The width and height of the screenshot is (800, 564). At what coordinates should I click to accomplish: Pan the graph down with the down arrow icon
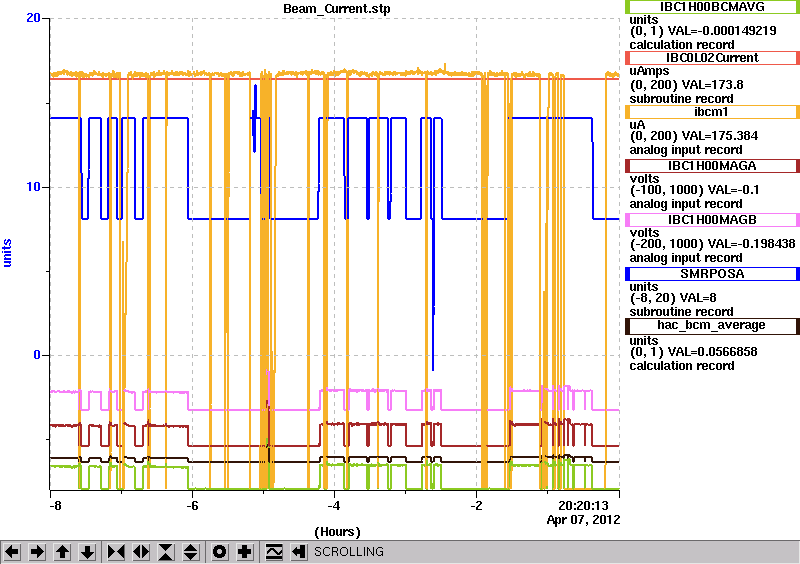(x=88, y=552)
